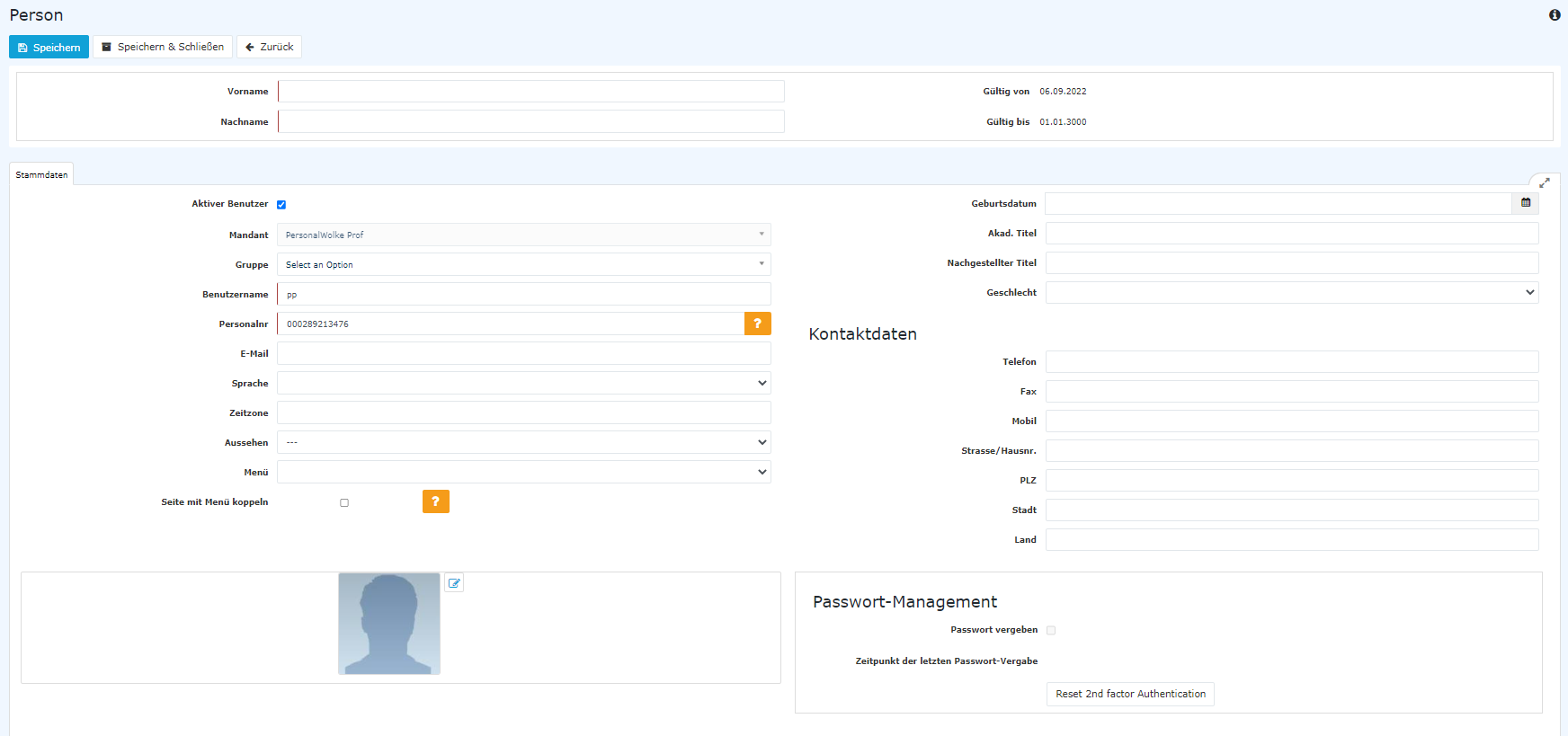The height and width of the screenshot is (736, 1568).
Task: Click the expand fullscreen arrows icon
Action: (1545, 182)
